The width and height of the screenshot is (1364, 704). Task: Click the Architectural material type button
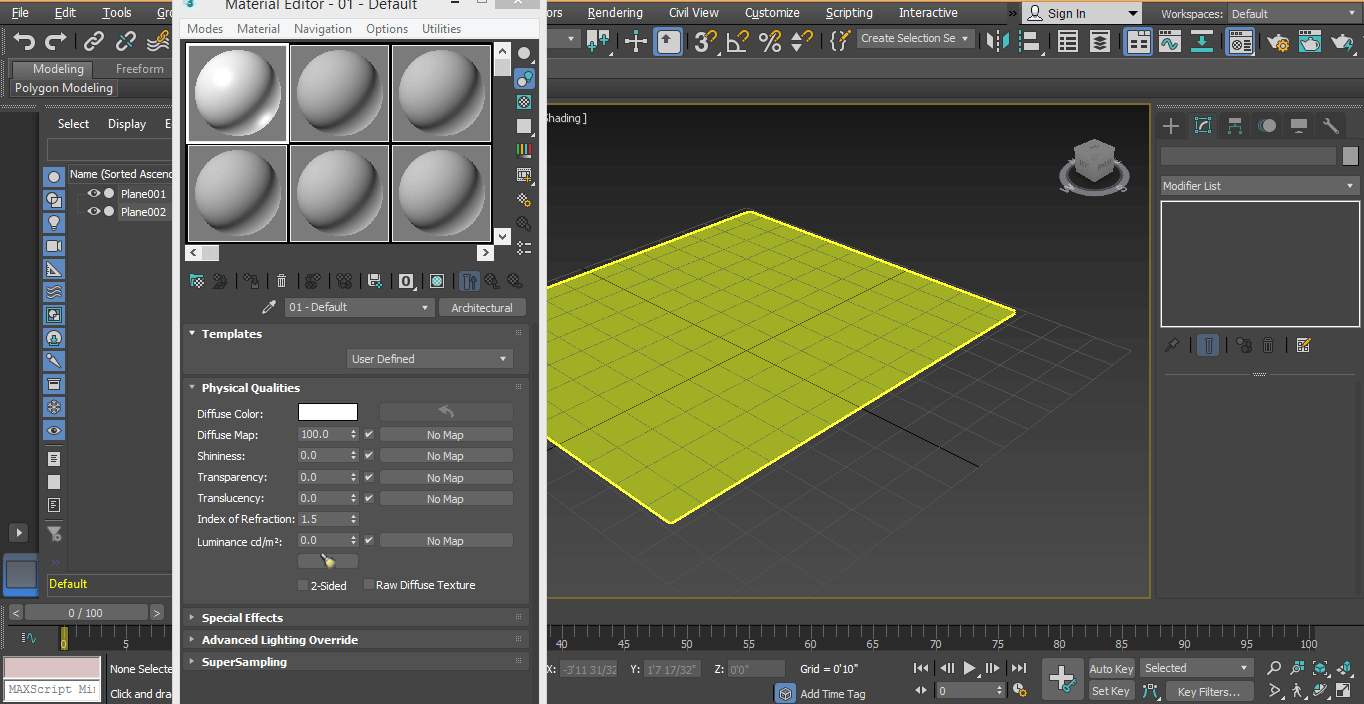[x=482, y=308]
